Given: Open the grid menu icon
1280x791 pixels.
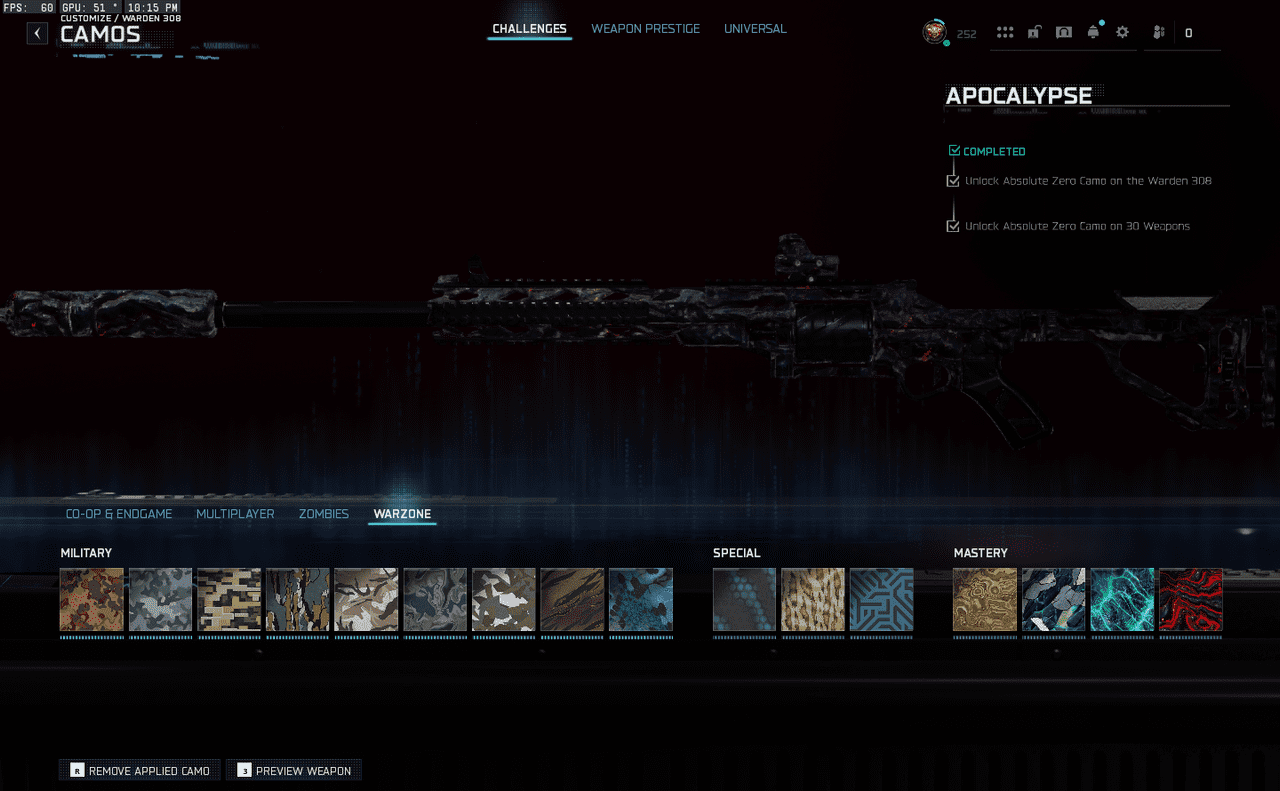Looking at the screenshot, I should click(x=1005, y=33).
